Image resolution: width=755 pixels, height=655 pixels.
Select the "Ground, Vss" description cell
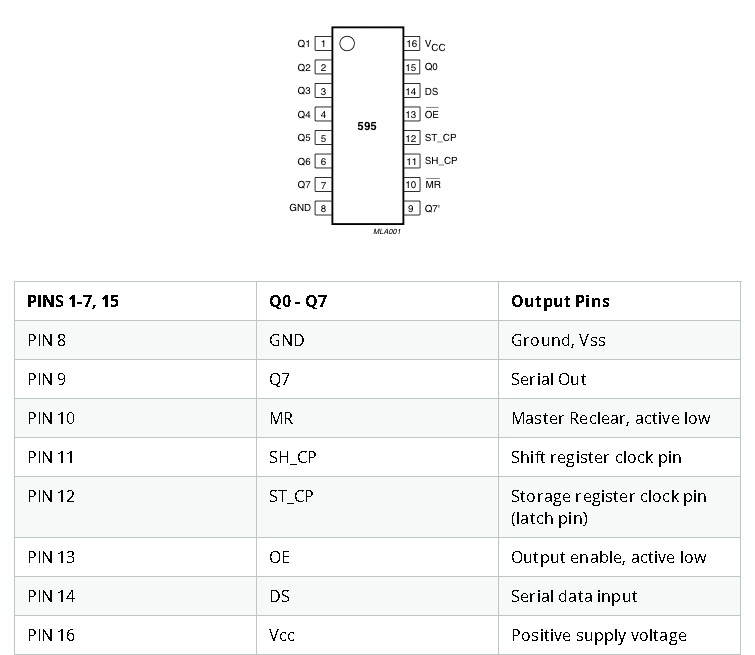point(558,340)
